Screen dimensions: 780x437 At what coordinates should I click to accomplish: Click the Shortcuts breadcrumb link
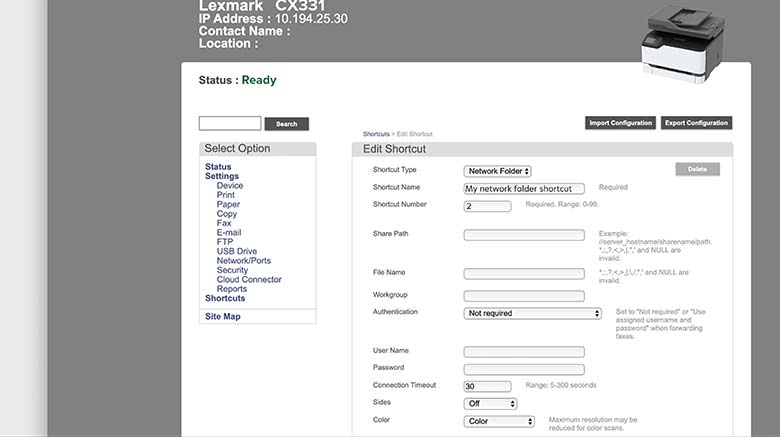pos(376,134)
